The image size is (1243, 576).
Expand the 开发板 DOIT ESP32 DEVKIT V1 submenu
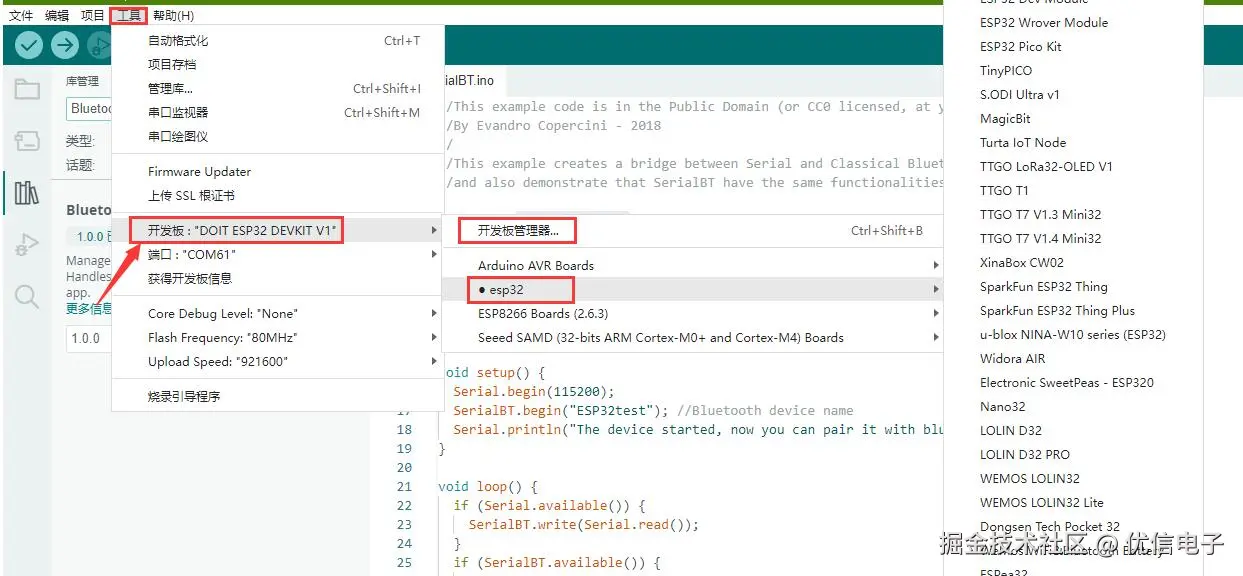tap(277, 231)
